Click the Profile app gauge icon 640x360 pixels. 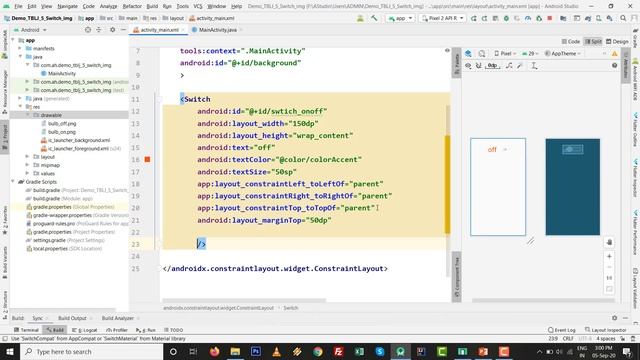(528, 18)
